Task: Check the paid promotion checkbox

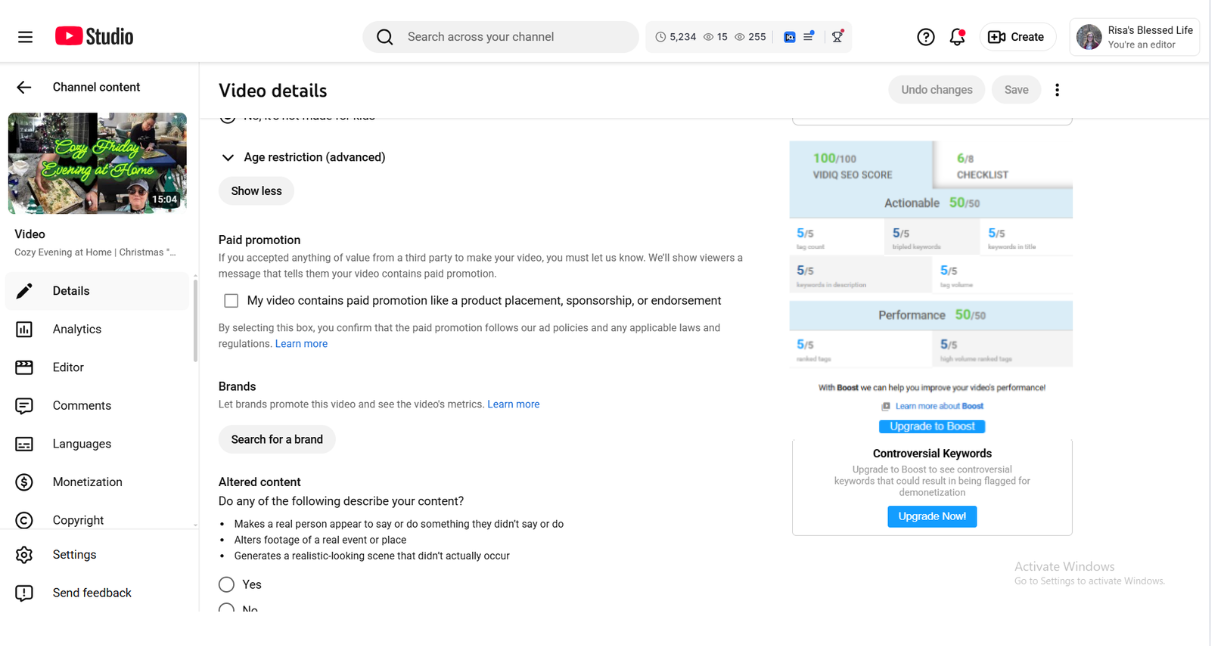Action: tap(231, 301)
